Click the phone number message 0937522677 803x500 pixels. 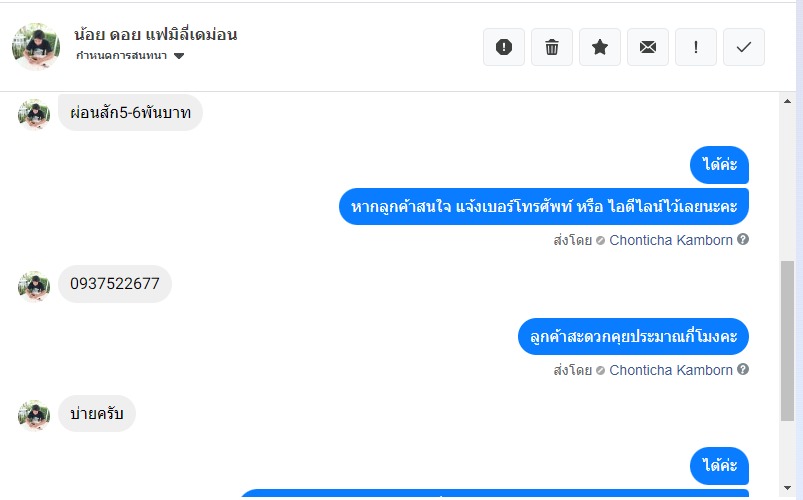coord(115,284)
